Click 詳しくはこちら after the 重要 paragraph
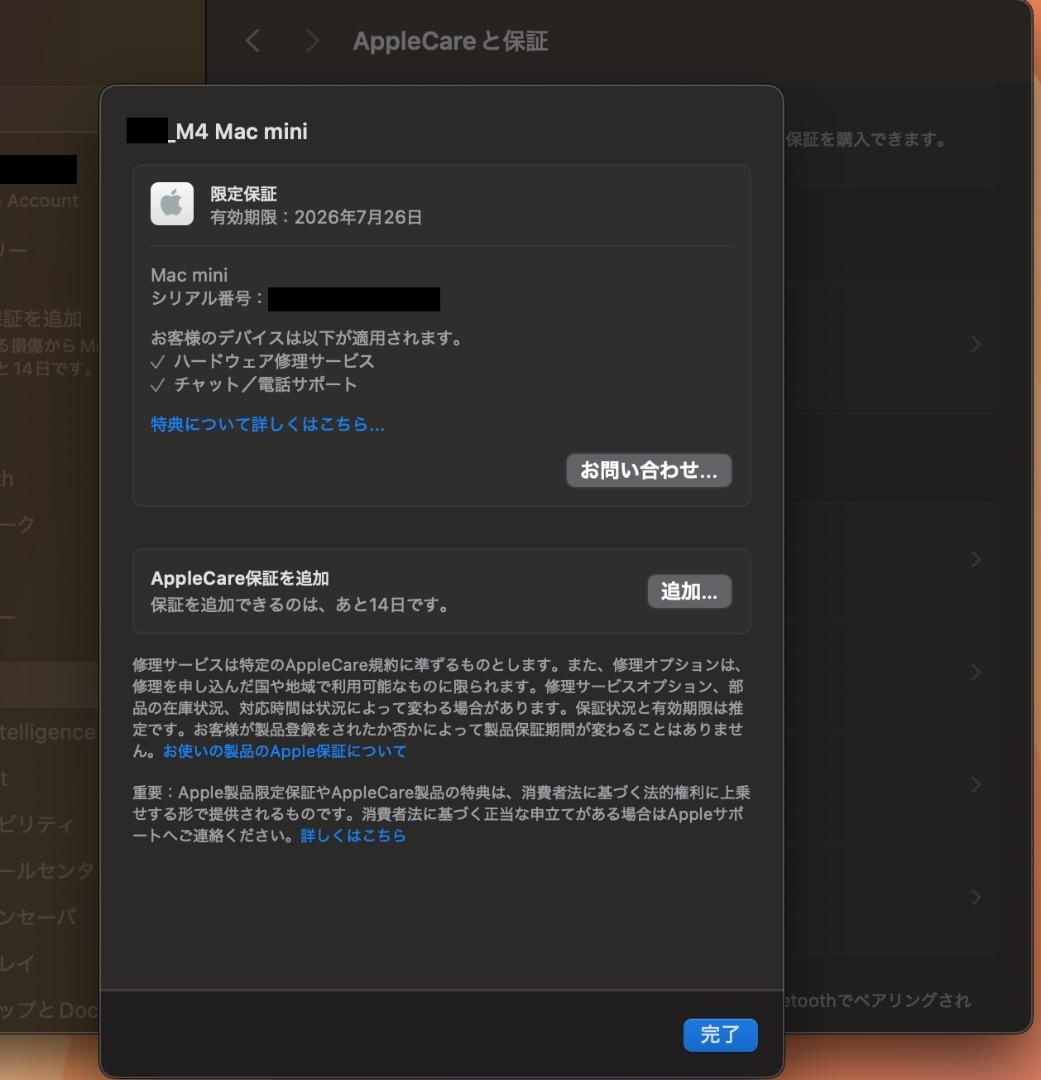Screen dimensions: 1041x1080 (353, 835)
